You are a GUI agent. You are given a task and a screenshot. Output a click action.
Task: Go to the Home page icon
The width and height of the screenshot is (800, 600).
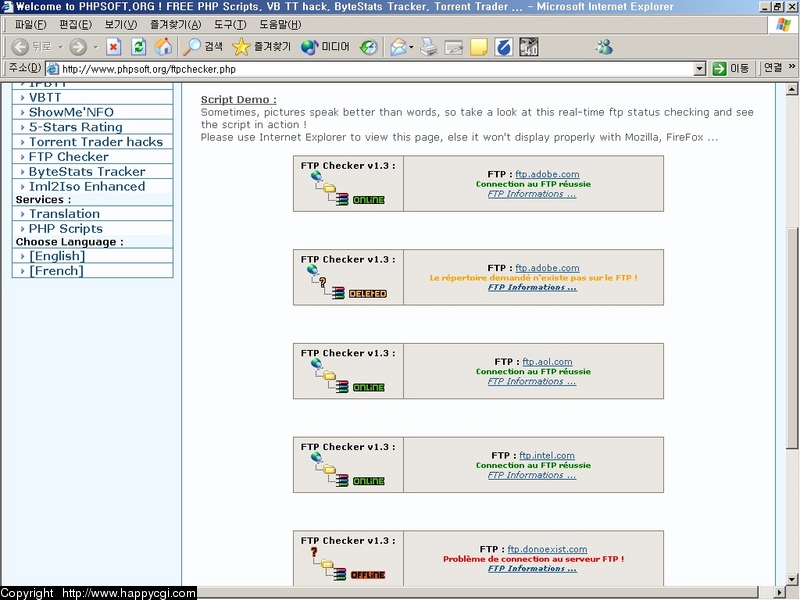(x=163, y=47)
